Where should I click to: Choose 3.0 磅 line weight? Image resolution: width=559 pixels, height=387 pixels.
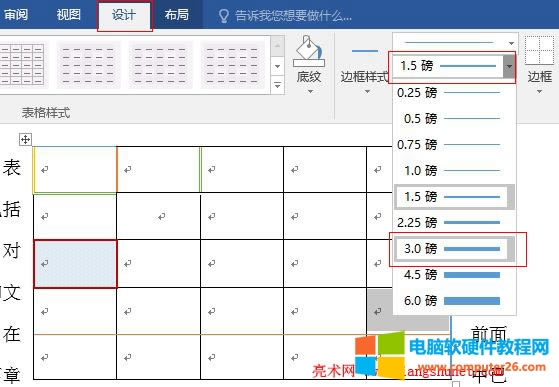pos(455,249)
